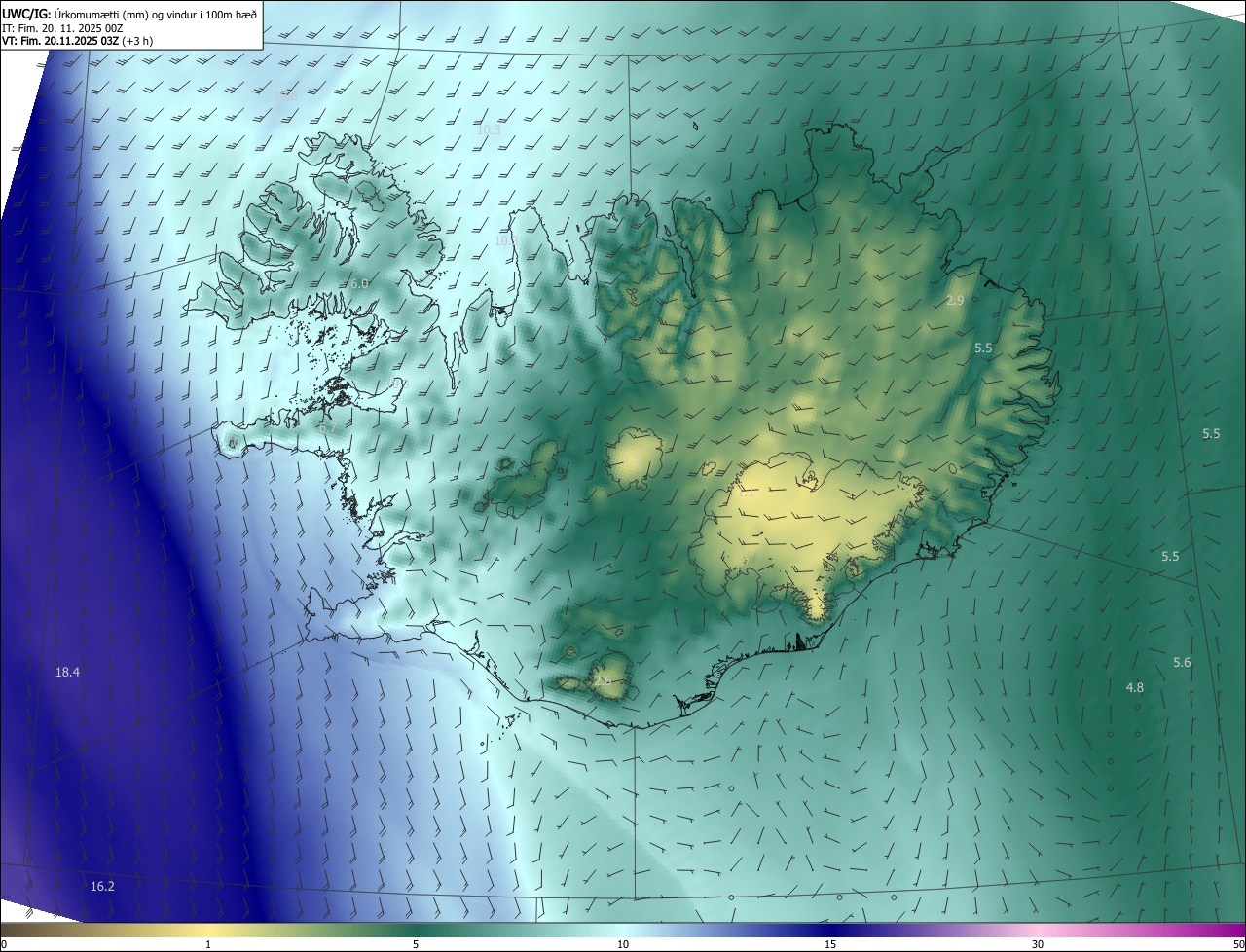Screen dimensions: 1246x952
Task: Click the colorbar tick label '15'
Action: click(x=830, y=945)
